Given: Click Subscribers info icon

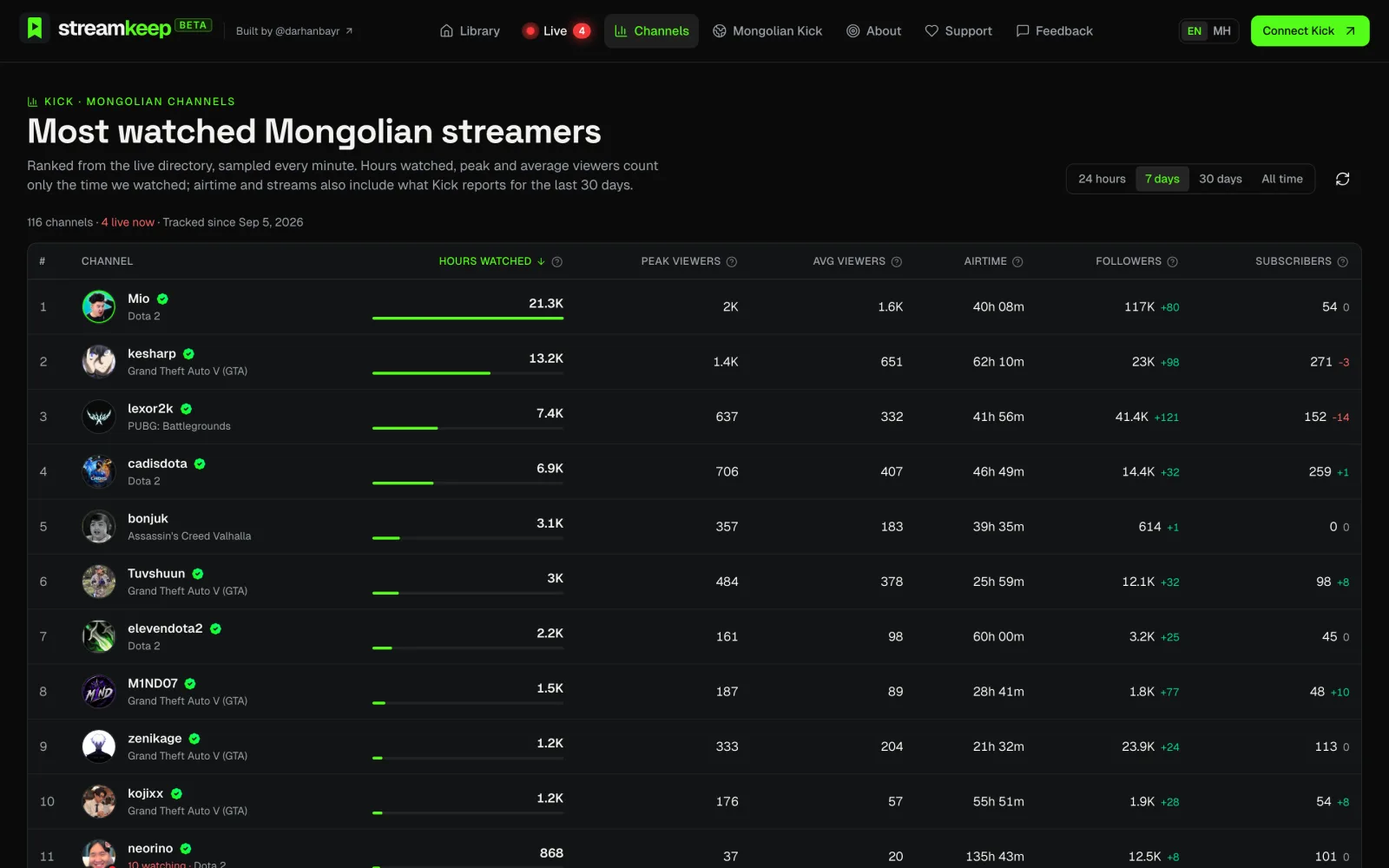Looking at the screenshot, I should coord(1342,261).
